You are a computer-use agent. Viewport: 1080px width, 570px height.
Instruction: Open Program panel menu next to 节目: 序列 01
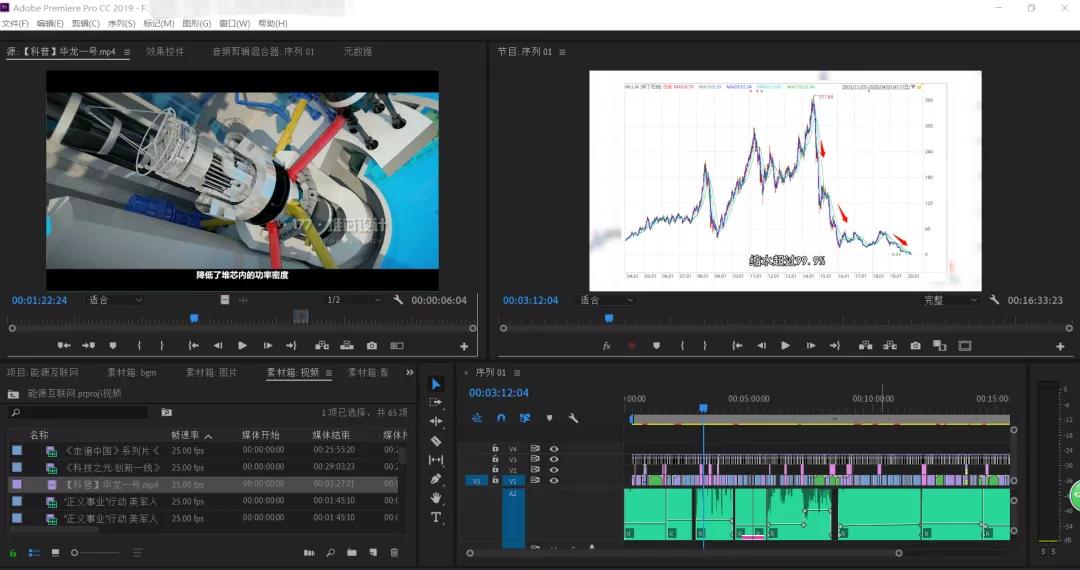point(562,52)
